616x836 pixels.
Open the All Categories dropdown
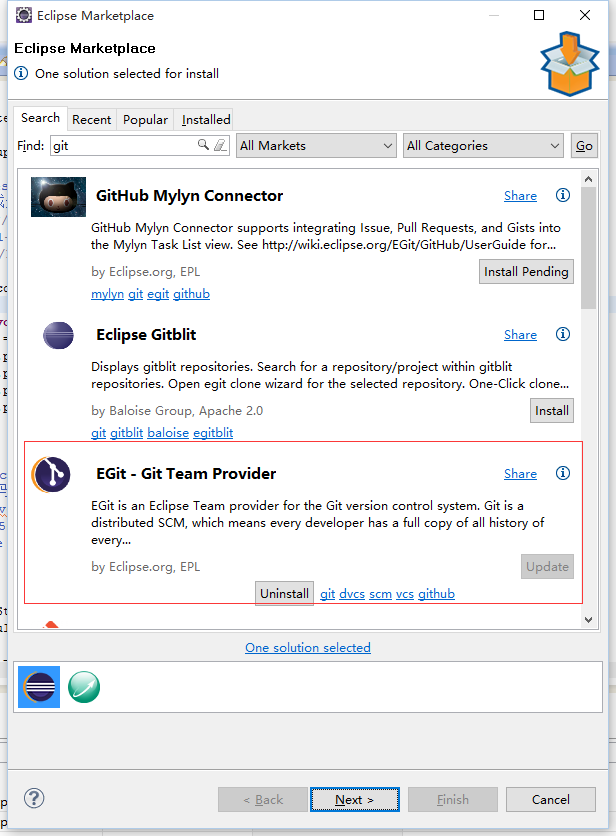[x=483, y=146]
